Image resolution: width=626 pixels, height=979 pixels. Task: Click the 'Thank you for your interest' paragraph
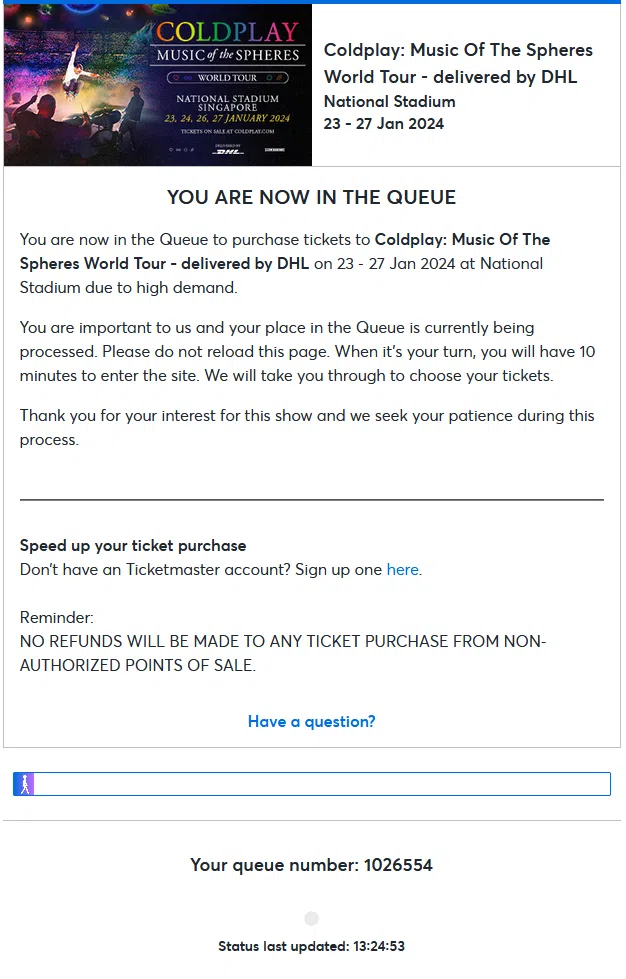click(307, 427)
